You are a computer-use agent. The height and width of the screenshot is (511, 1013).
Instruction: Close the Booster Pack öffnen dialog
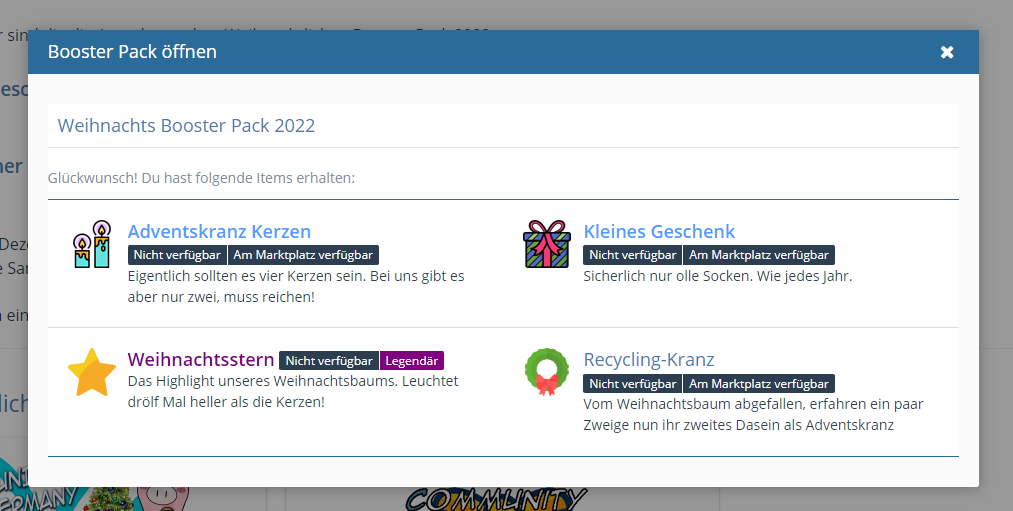[947, 52]
